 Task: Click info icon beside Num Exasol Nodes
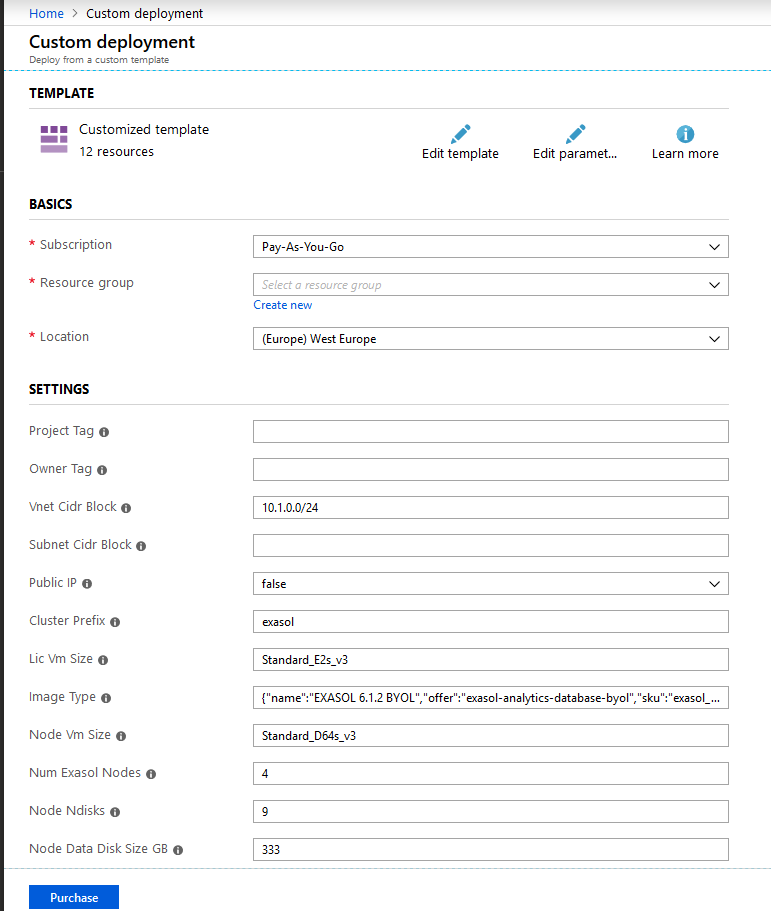pyautogui.click(x=151, y=774)
